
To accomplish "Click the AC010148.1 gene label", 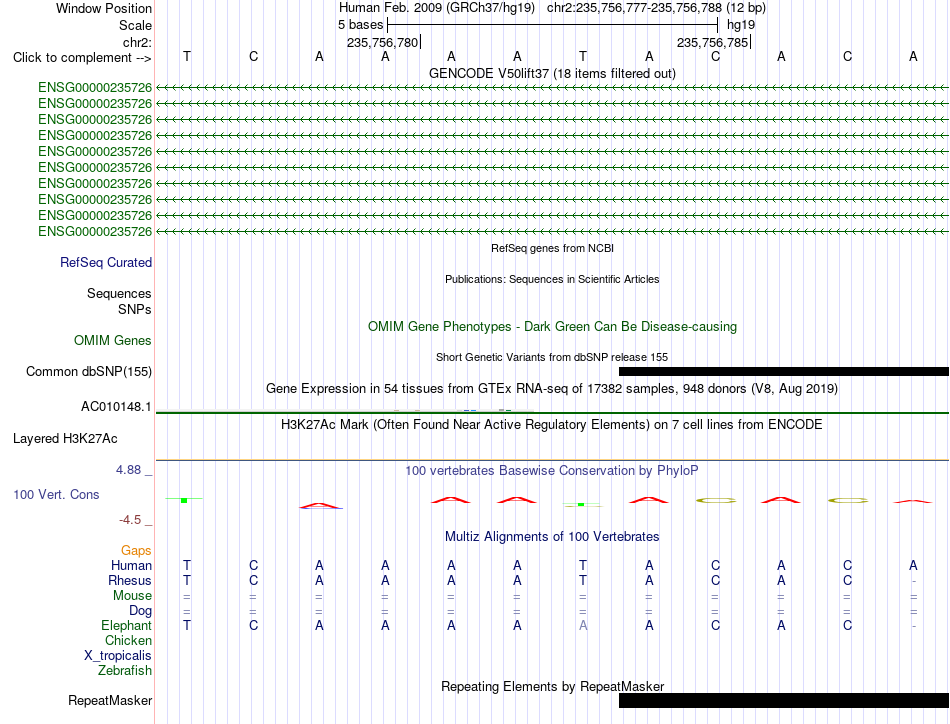I will (116, 407).
